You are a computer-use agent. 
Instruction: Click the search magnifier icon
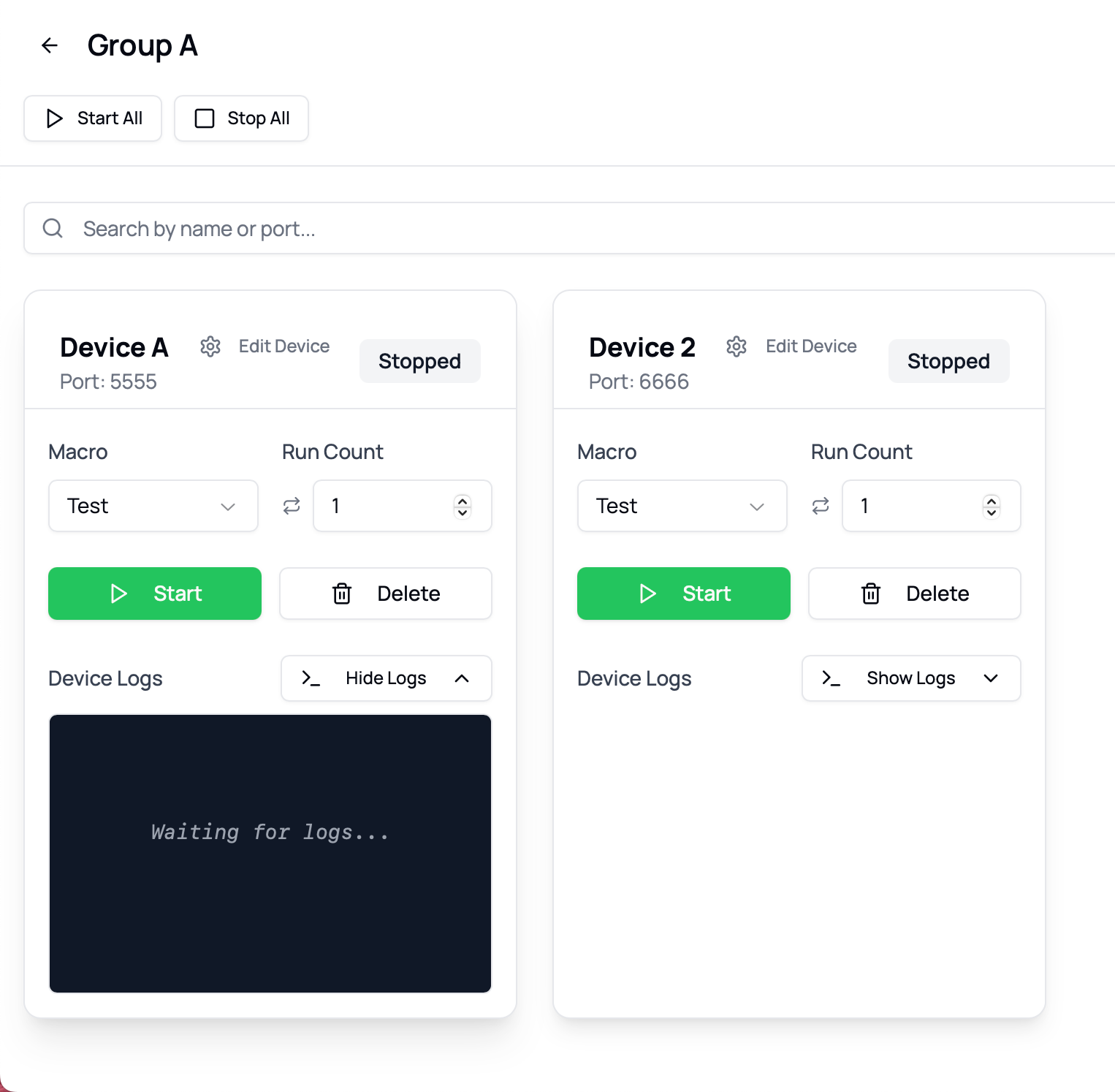[x=52, y=228]
